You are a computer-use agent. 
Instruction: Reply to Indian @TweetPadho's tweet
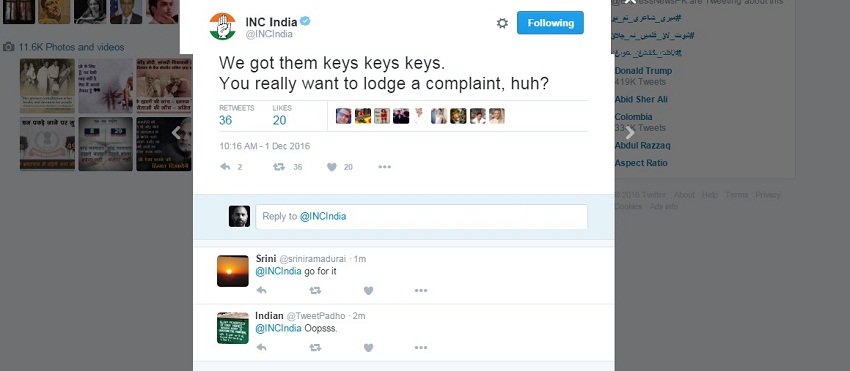coord(261,348)
